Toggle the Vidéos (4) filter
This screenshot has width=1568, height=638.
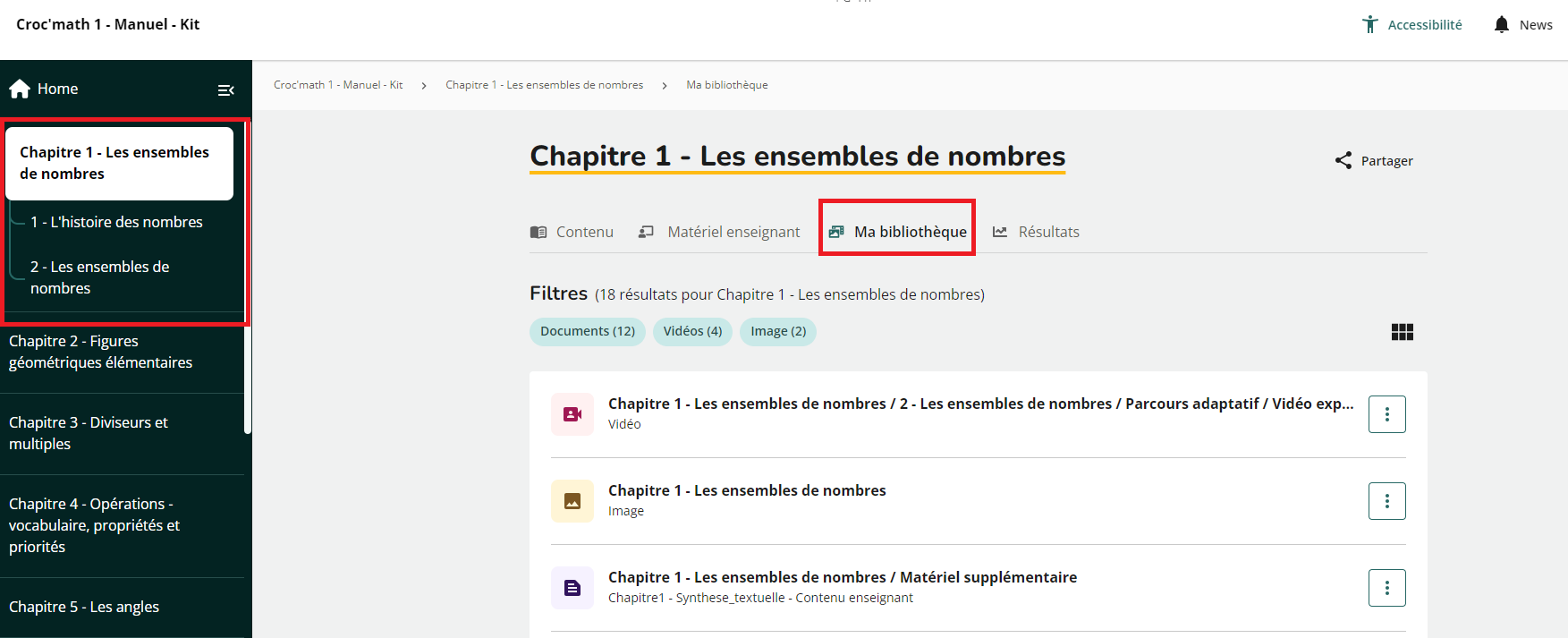(692, 331)
